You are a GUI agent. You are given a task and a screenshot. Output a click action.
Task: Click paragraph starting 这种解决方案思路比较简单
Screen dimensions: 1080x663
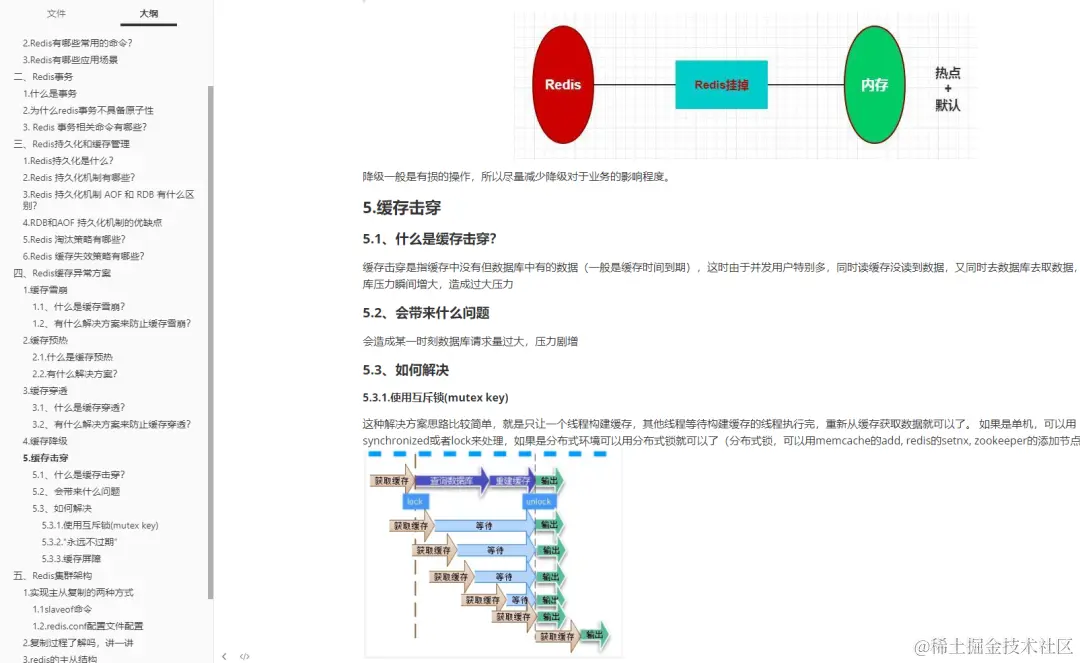tap(720, 432)
